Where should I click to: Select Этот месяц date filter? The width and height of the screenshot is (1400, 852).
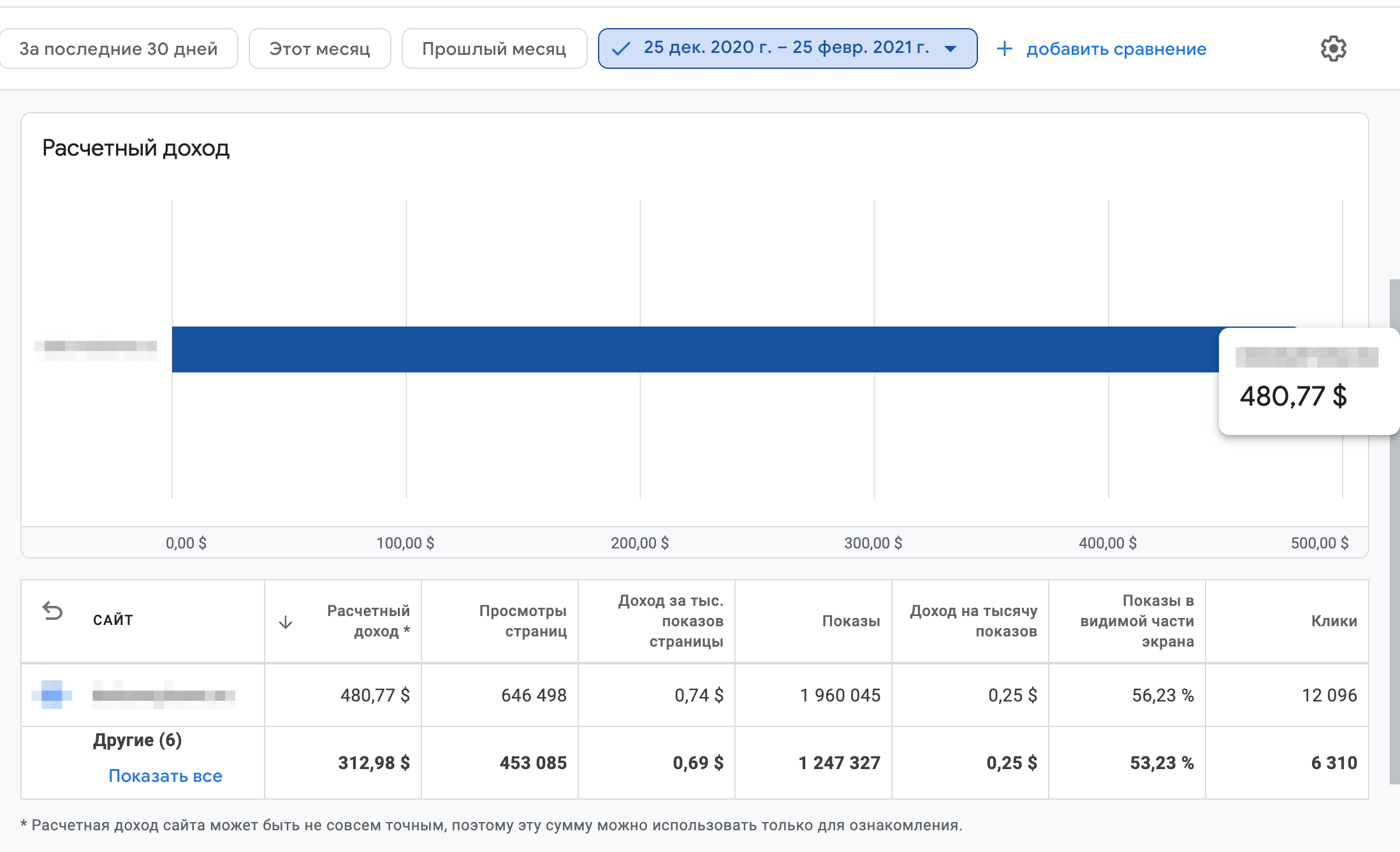click(319, 48)
